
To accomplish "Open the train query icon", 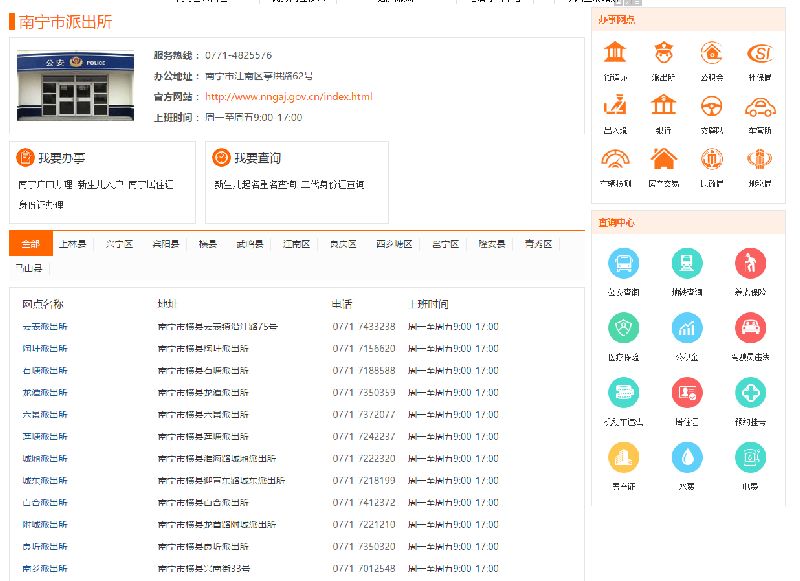I will 687,263.
